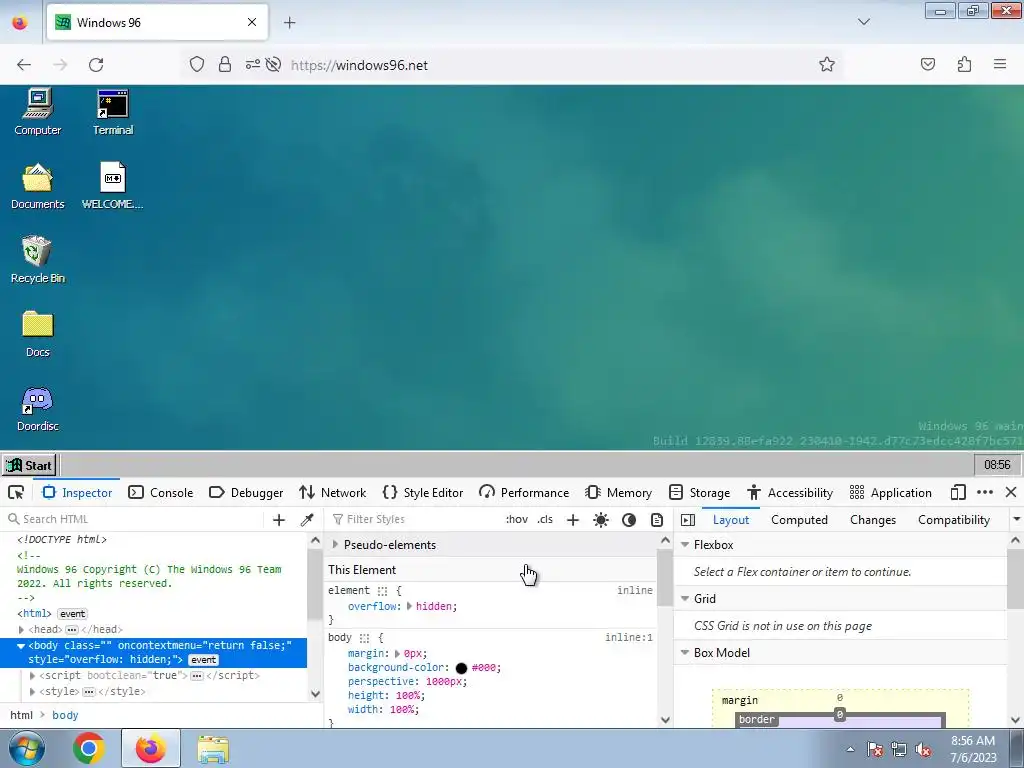Toggle the three-pane inspector layout
This screenshot has height=768, width=1024.
click(x=688, y=520)
